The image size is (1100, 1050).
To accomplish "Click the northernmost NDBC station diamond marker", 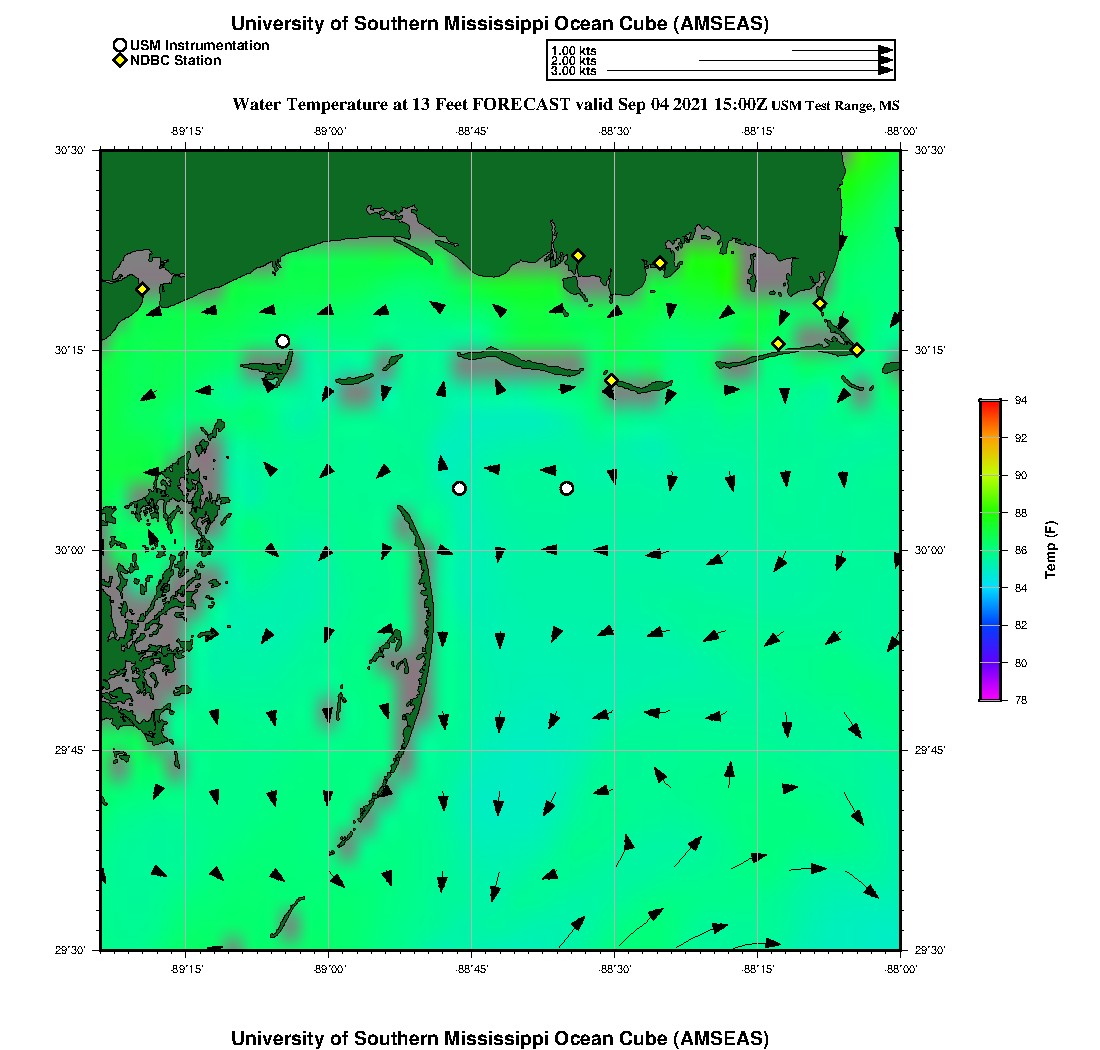I will click(x=578, y=255).
